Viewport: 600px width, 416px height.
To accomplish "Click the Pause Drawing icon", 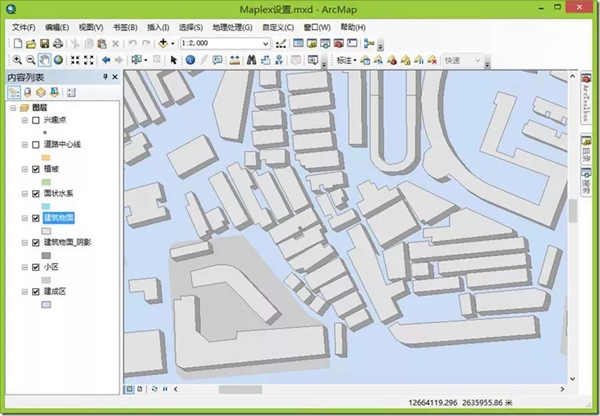I will coord(165,389).
